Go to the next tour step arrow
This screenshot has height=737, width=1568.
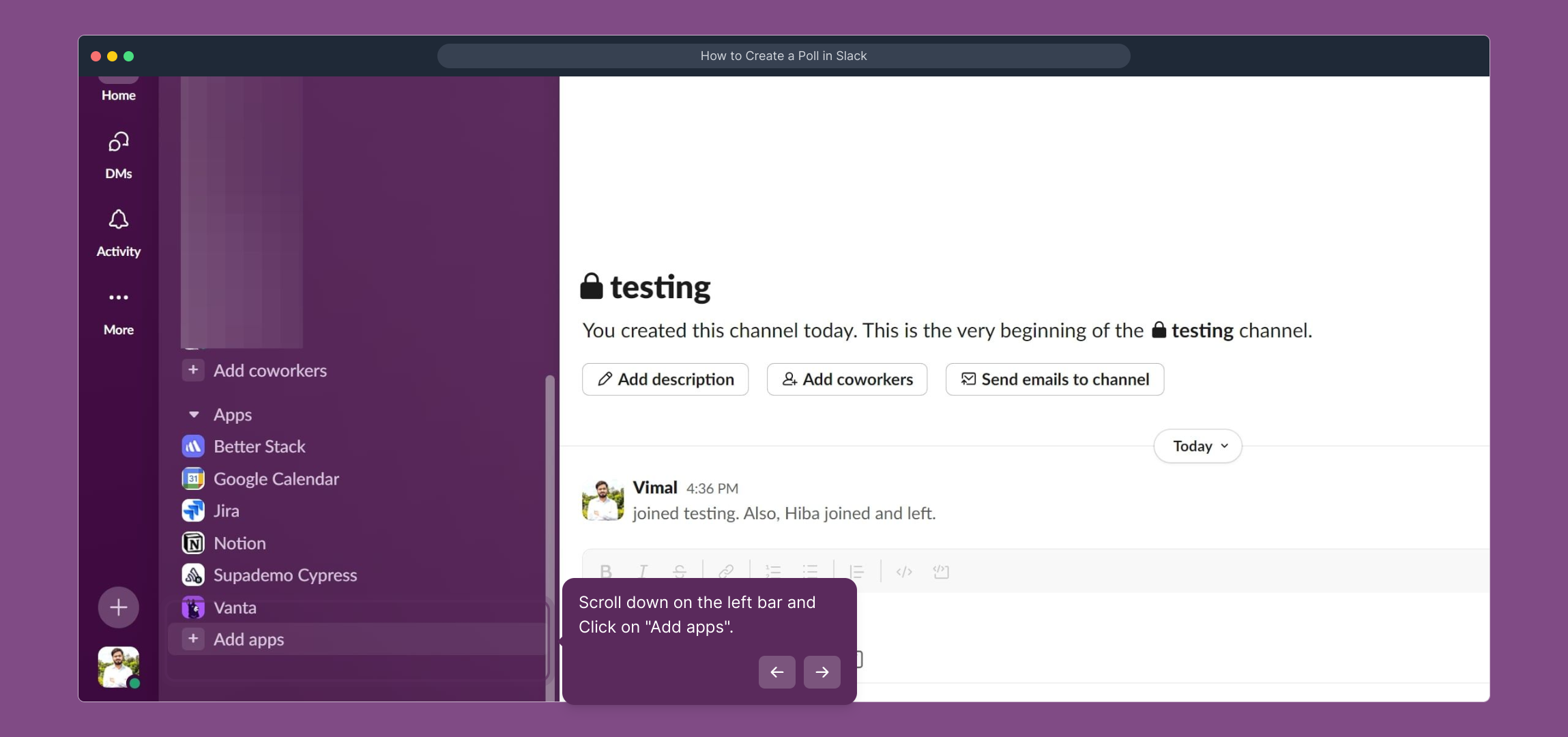tap(822, 671)
